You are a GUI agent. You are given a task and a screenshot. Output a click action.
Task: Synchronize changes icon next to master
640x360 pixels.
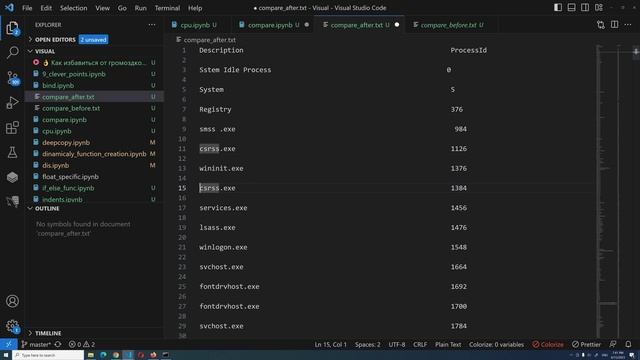[x=58, y=344]
